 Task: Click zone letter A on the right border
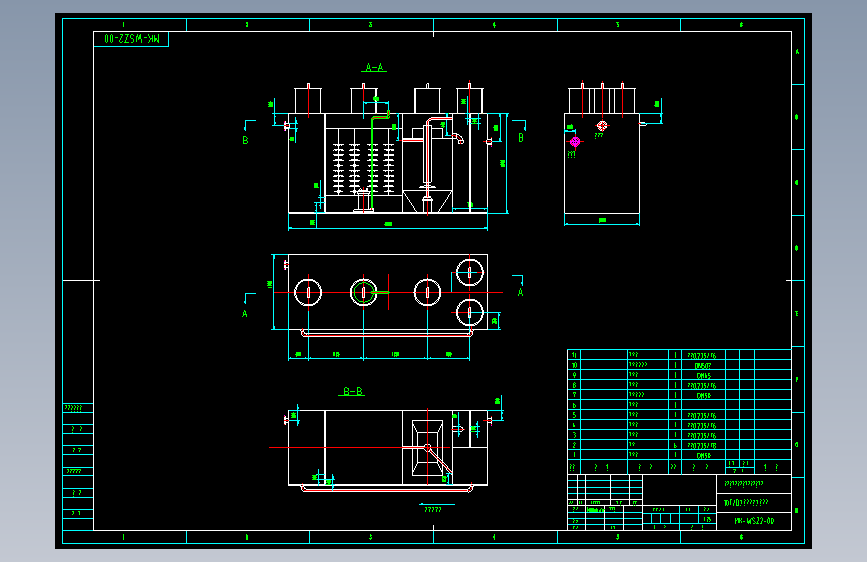pyautogui.click(x=797, y=52)
